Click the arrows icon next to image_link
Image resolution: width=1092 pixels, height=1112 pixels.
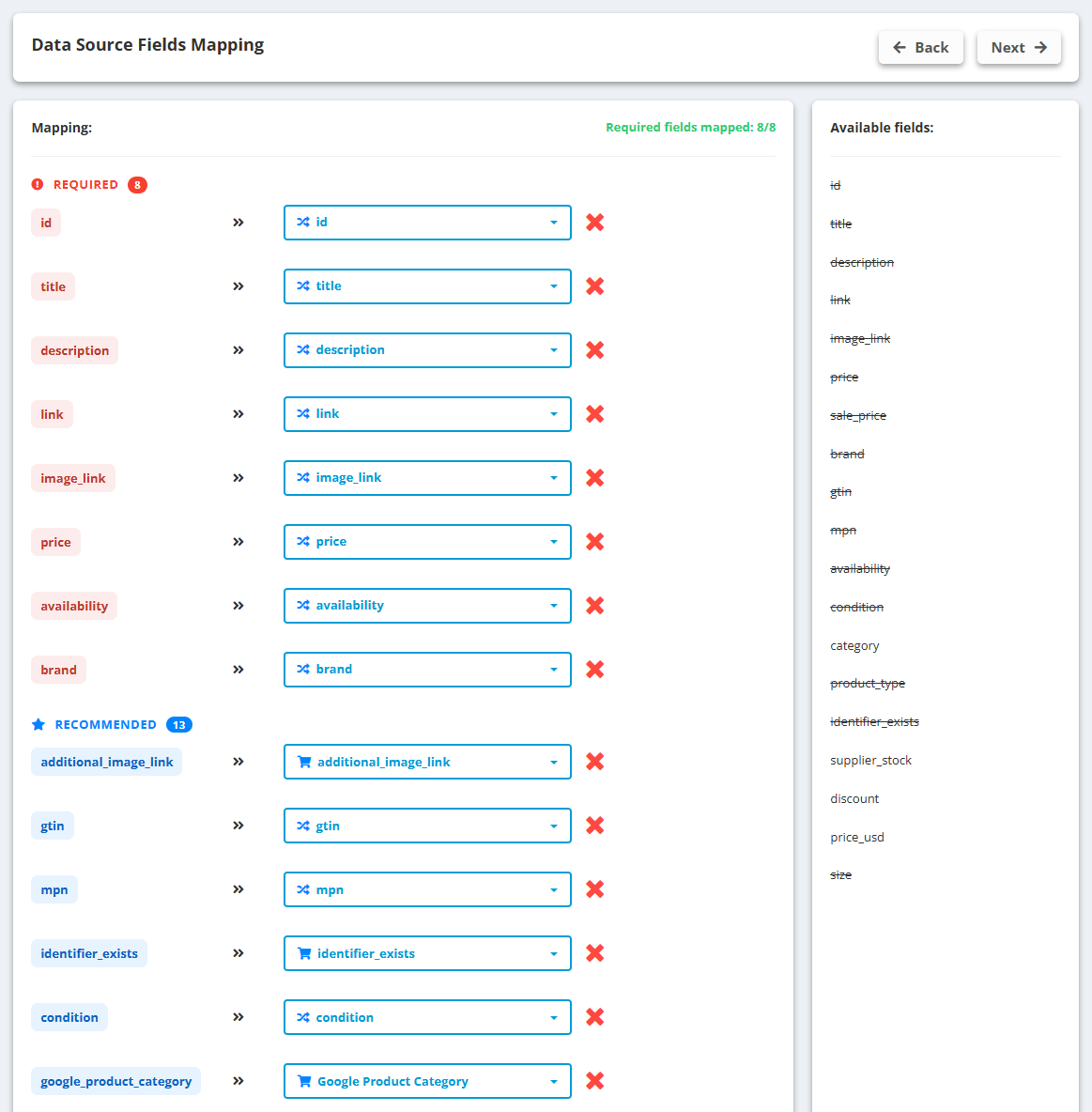(x=238, y=478)
